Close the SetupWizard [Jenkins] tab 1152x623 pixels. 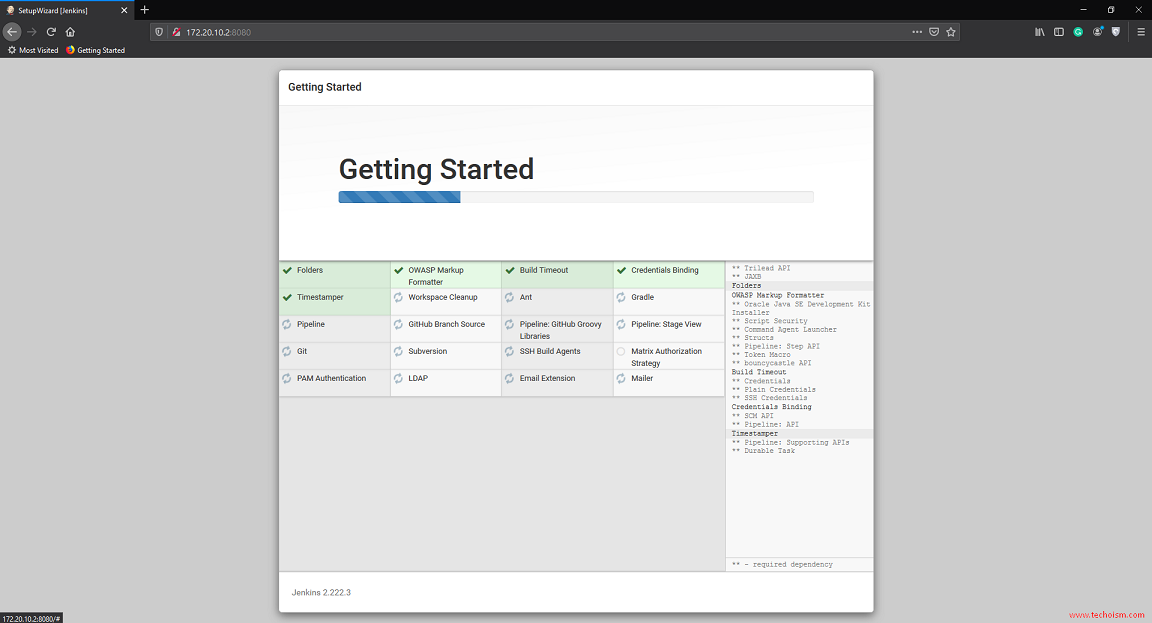(x=123, y=10)
